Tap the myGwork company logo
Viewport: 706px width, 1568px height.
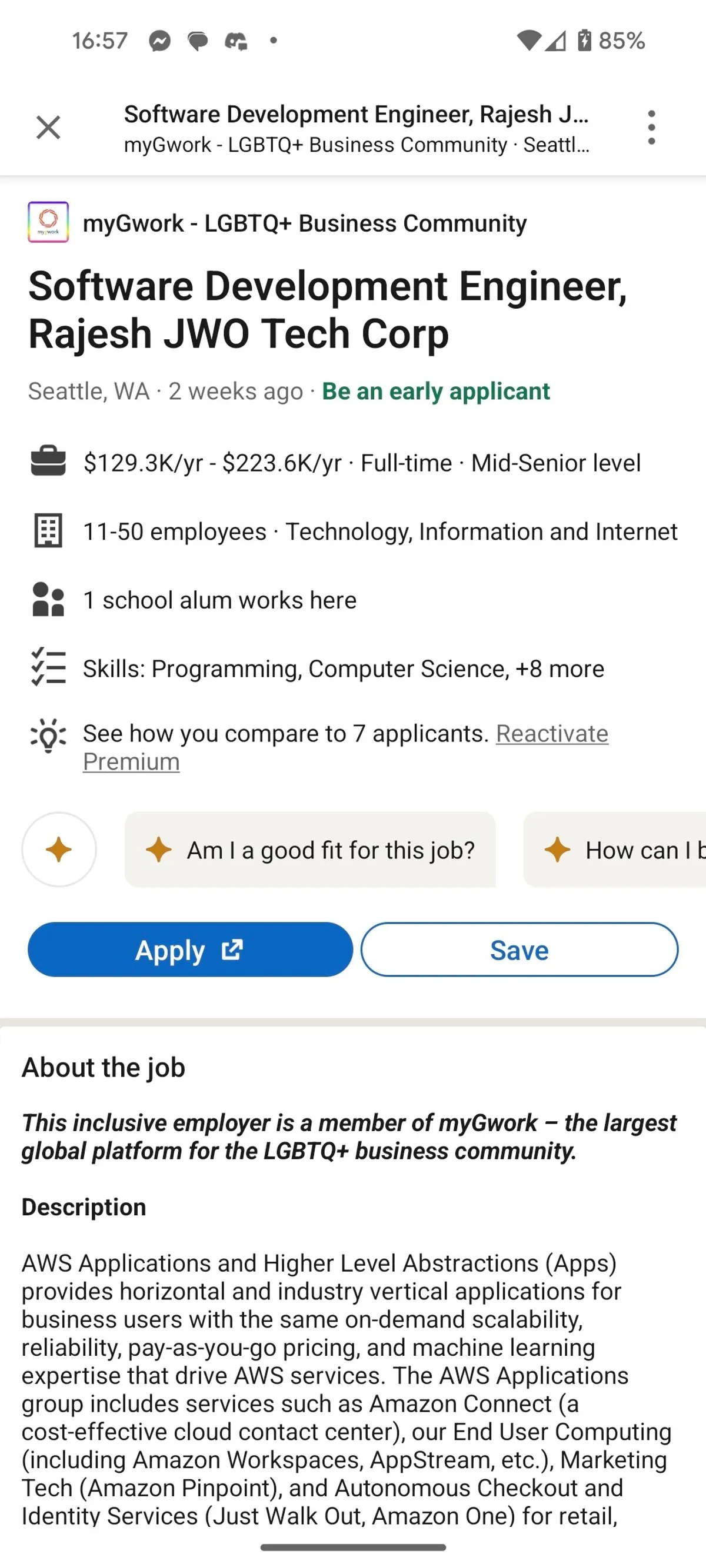point(48,222)
